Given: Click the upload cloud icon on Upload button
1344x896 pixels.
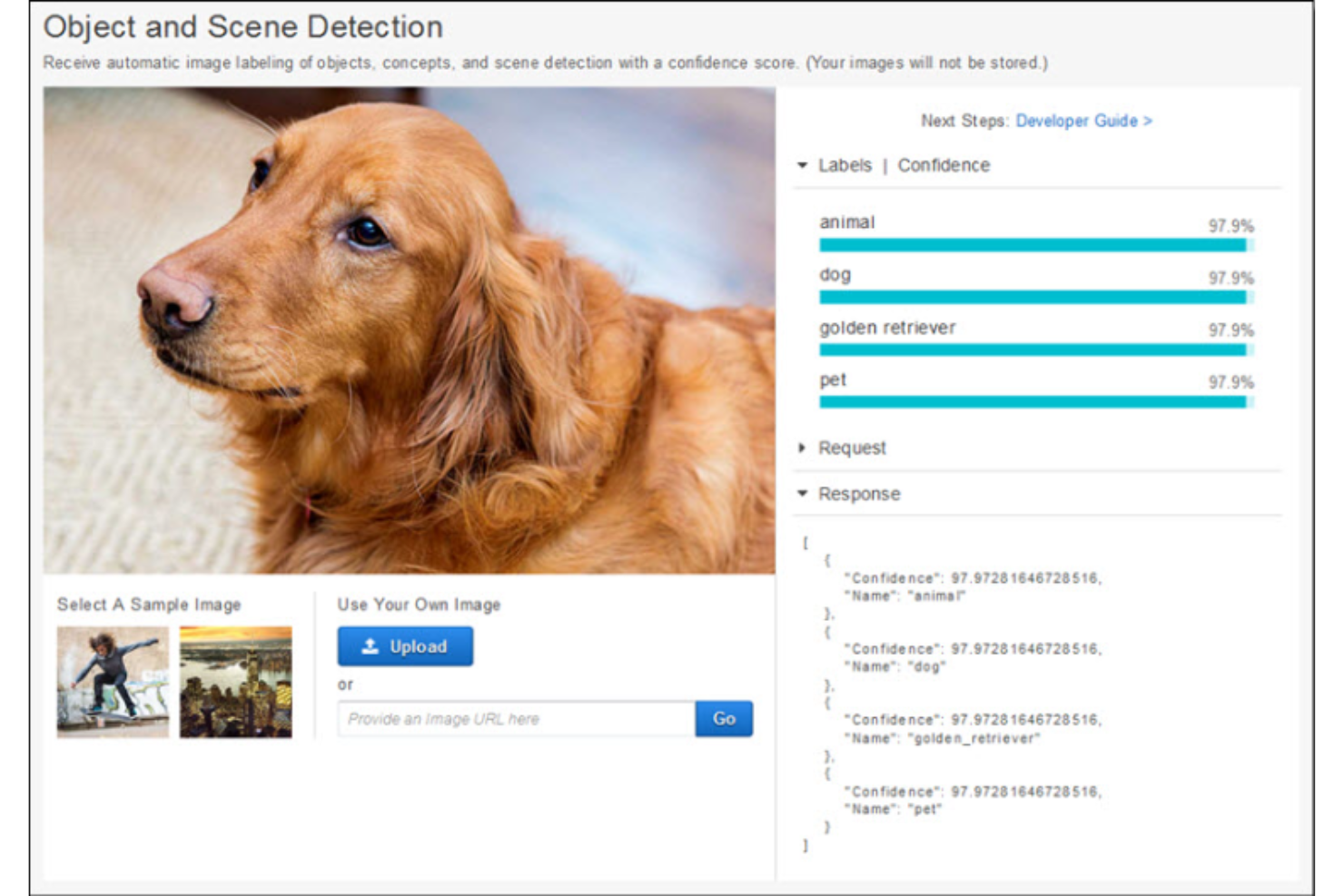Looking at the screenshot, I should click(371, 646).
